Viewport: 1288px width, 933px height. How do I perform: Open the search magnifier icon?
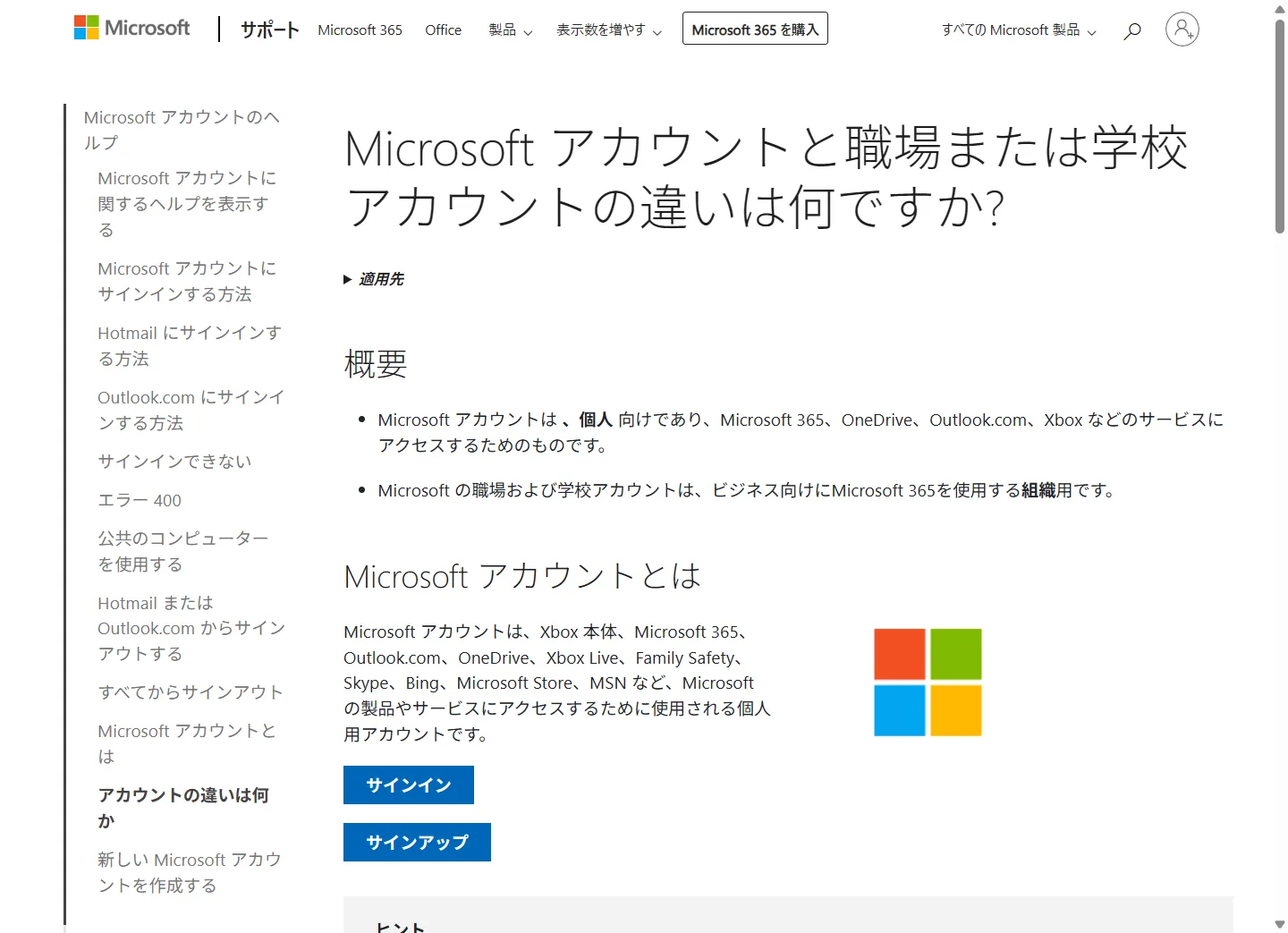tap(1132, 30)
